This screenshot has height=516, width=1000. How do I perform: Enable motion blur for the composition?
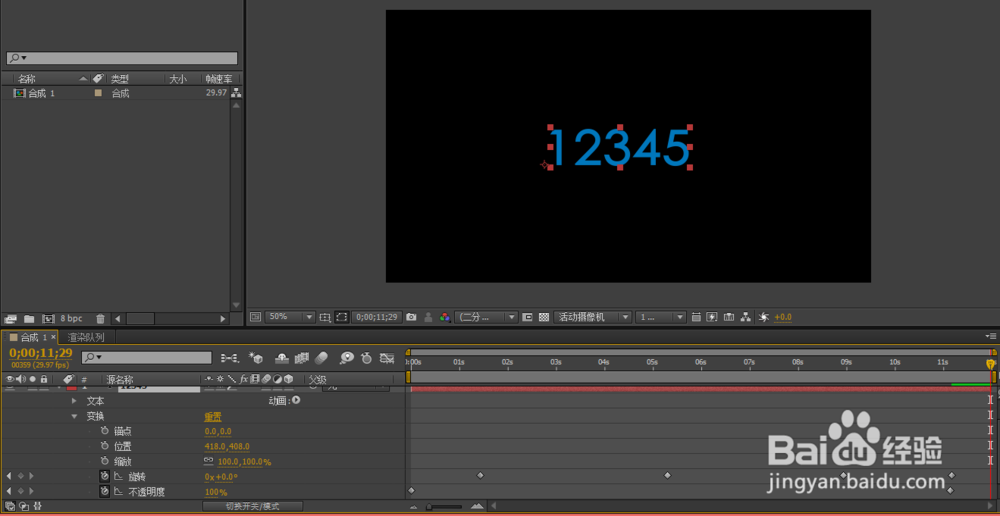pyautogui.click(x=321, y=358)
